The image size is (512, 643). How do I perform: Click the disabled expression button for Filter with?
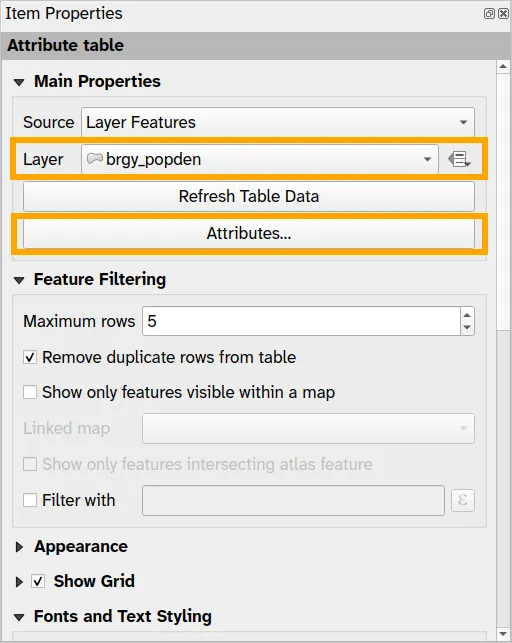click(463, 500)
